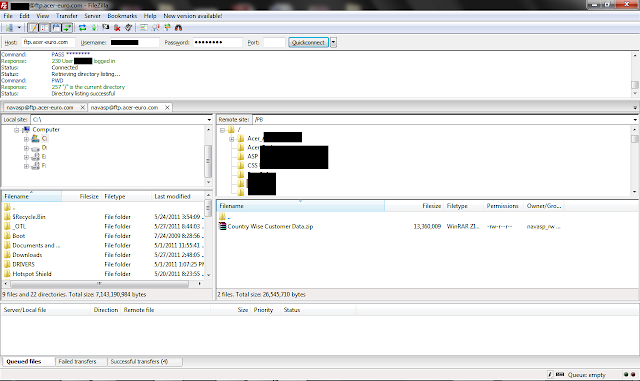The width and height of the screenshot is (640, 381).
Task: Select the F: drive icon in local tree
Action: (x=36, y=166)
